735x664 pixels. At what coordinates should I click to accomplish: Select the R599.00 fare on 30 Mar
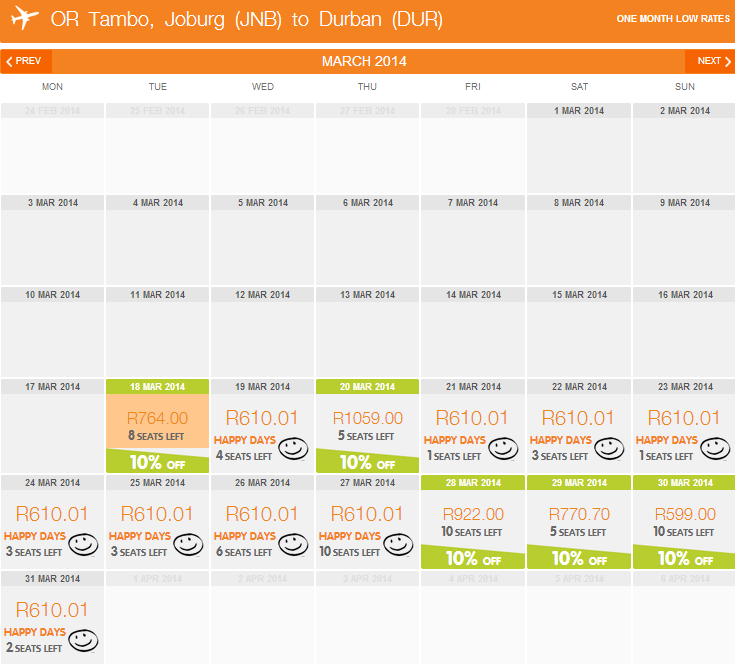pyautogui.click(x=685, y=514)
